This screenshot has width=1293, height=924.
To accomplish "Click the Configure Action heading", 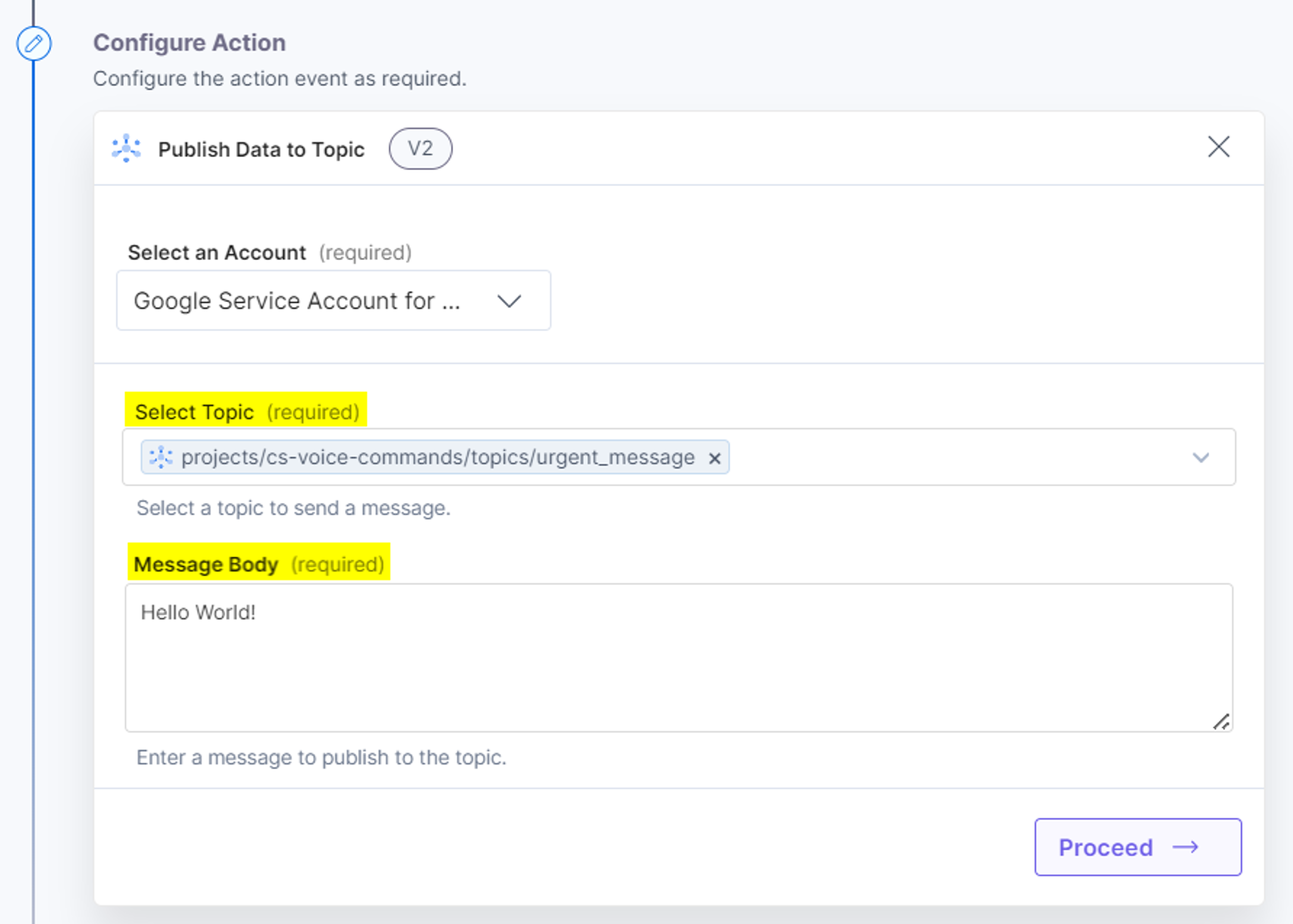I will tap(190, 43).
